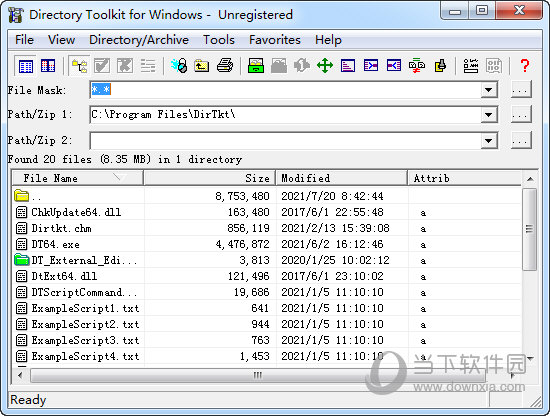550x416 pixels.
Task: Select the ExampleScript3.txt file
Action: point(267,340)
